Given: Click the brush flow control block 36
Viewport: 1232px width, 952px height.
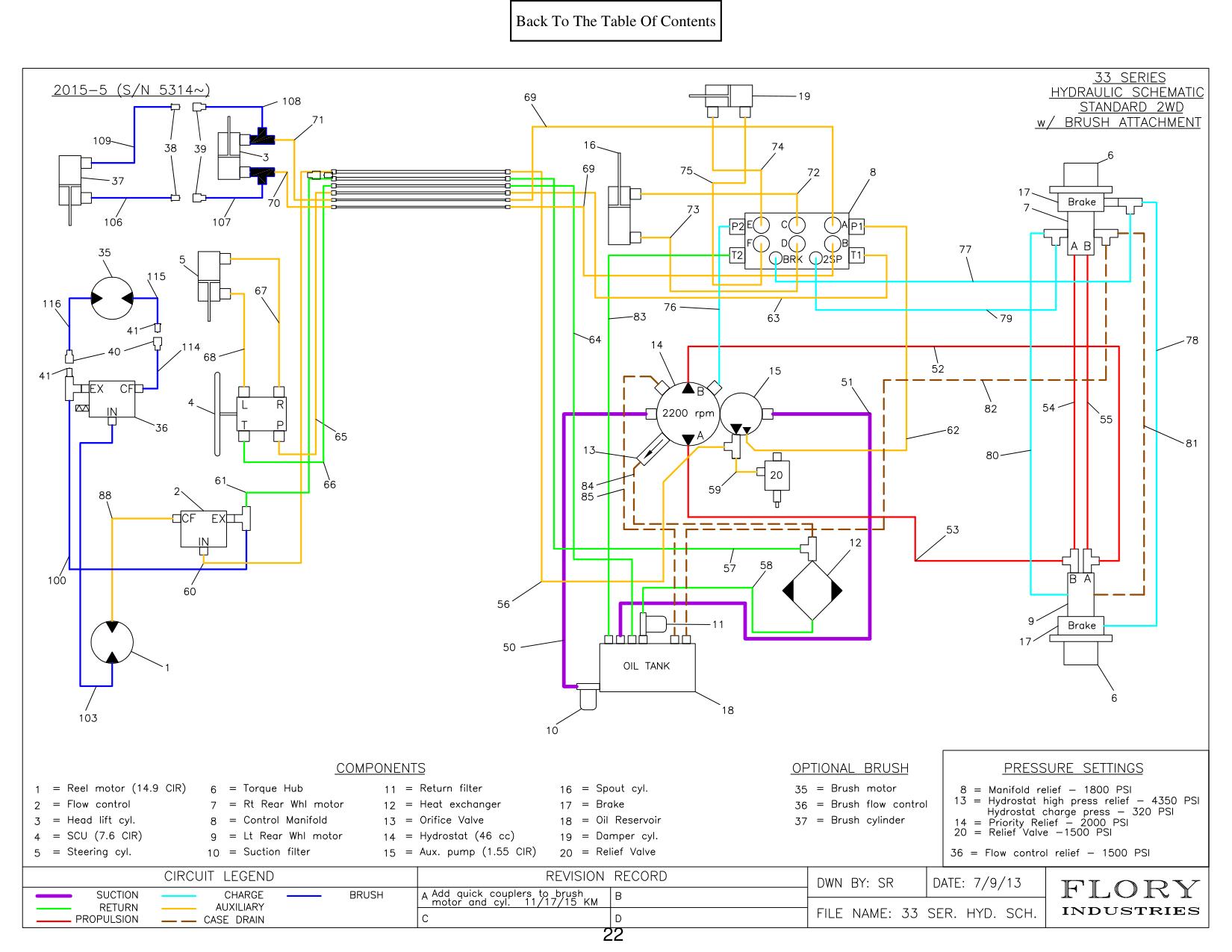Looking at the screenshot, I should point(113,399).
